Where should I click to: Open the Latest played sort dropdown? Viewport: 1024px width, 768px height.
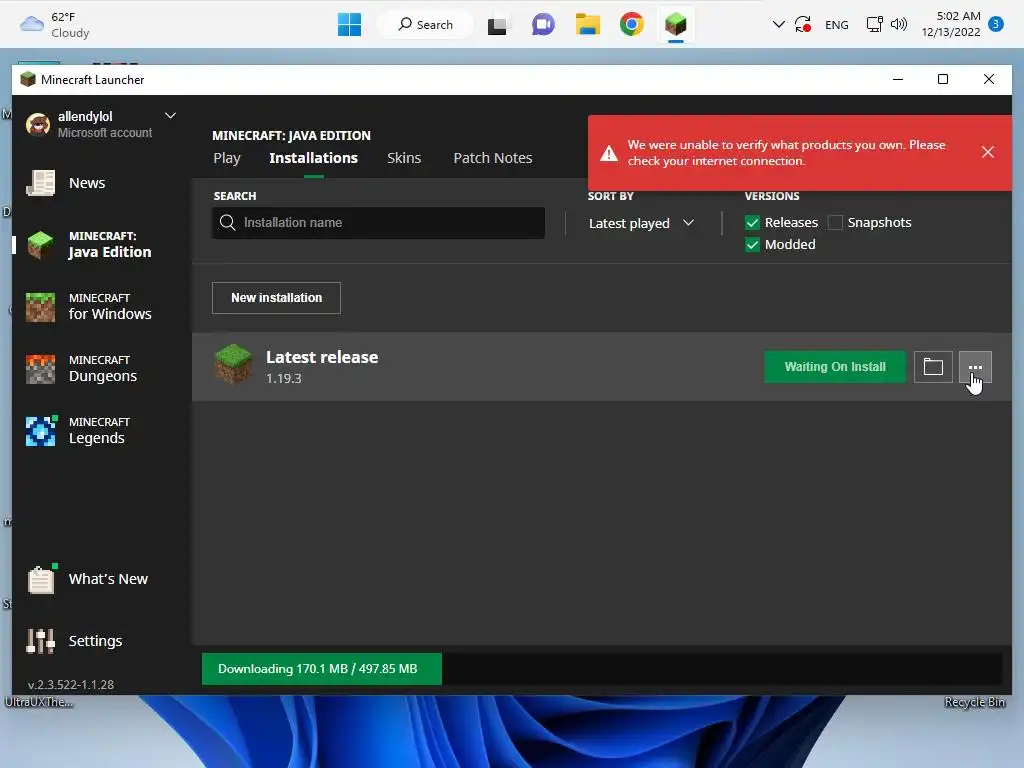(641, 223)
